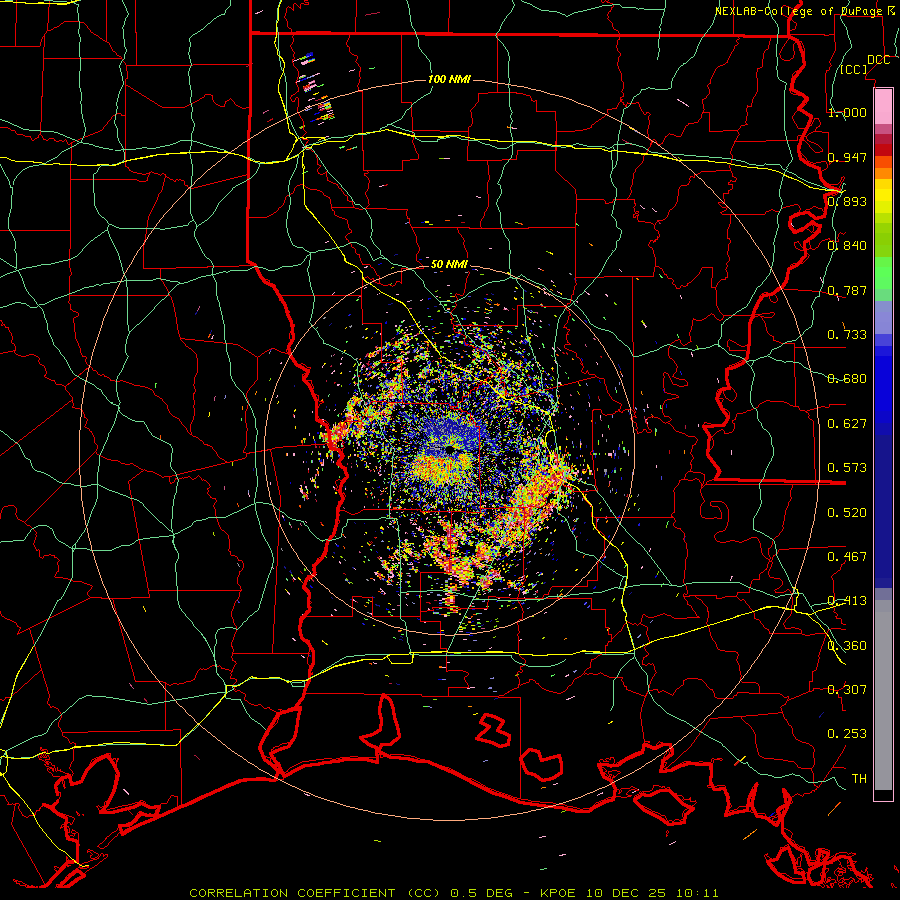Click the [CC] legend header
The height and width of the screenshot is (900, 900).
[853, 69]
